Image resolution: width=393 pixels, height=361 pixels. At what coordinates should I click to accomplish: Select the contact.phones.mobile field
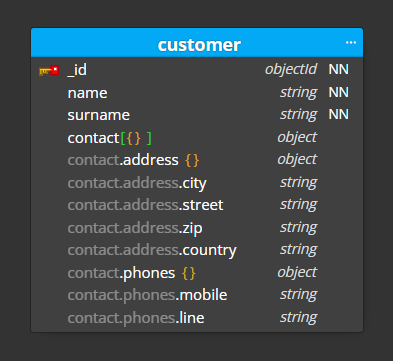(x=197, y=295)
